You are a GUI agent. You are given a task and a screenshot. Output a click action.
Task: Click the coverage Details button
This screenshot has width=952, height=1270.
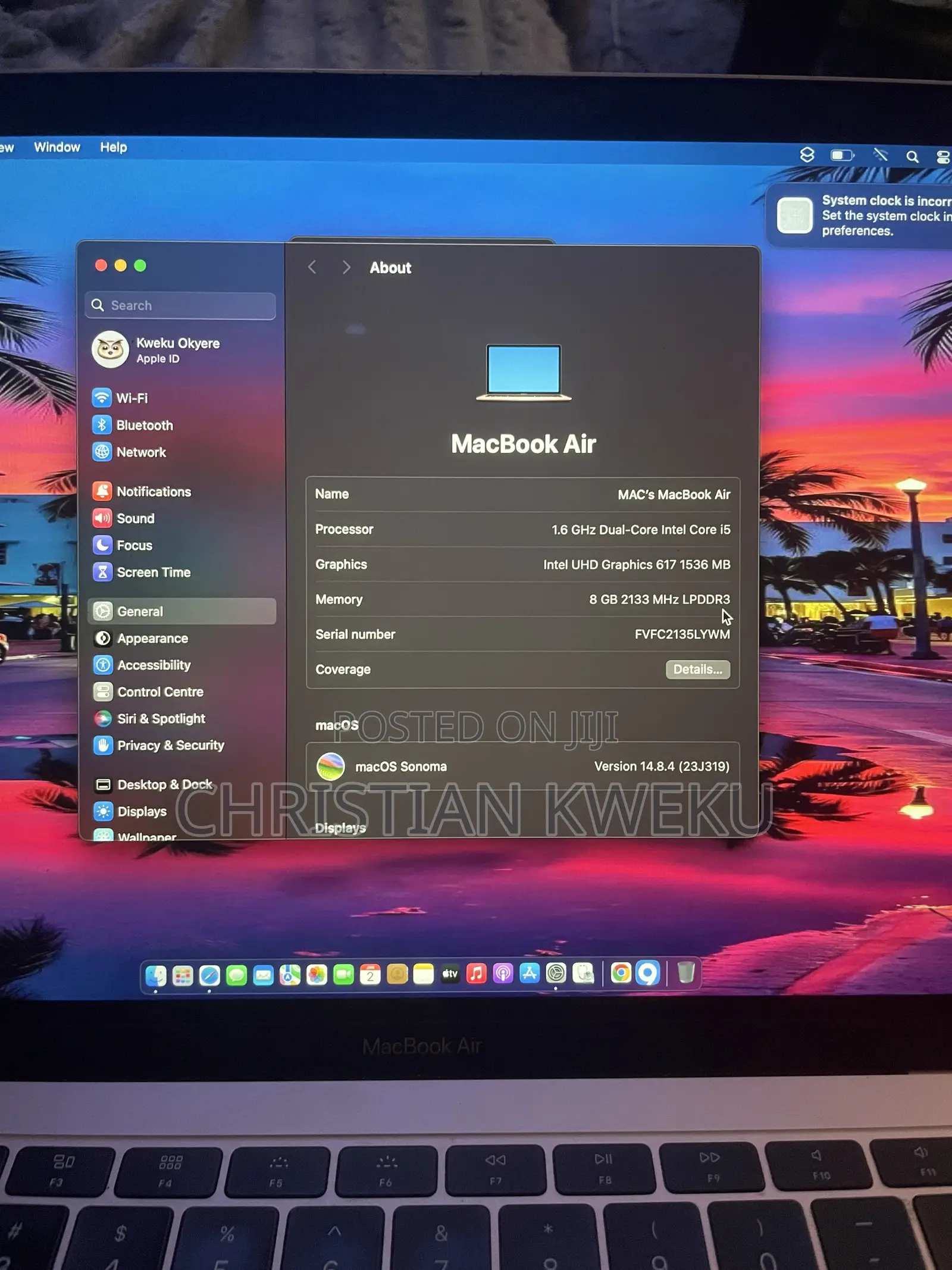point(697,669)
